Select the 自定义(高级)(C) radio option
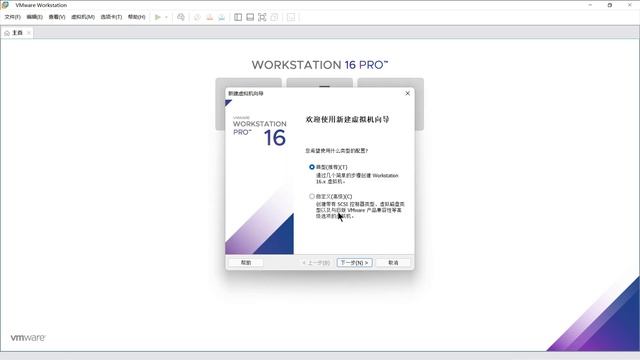Screen dimensions: 640x360 coord(312,196)
